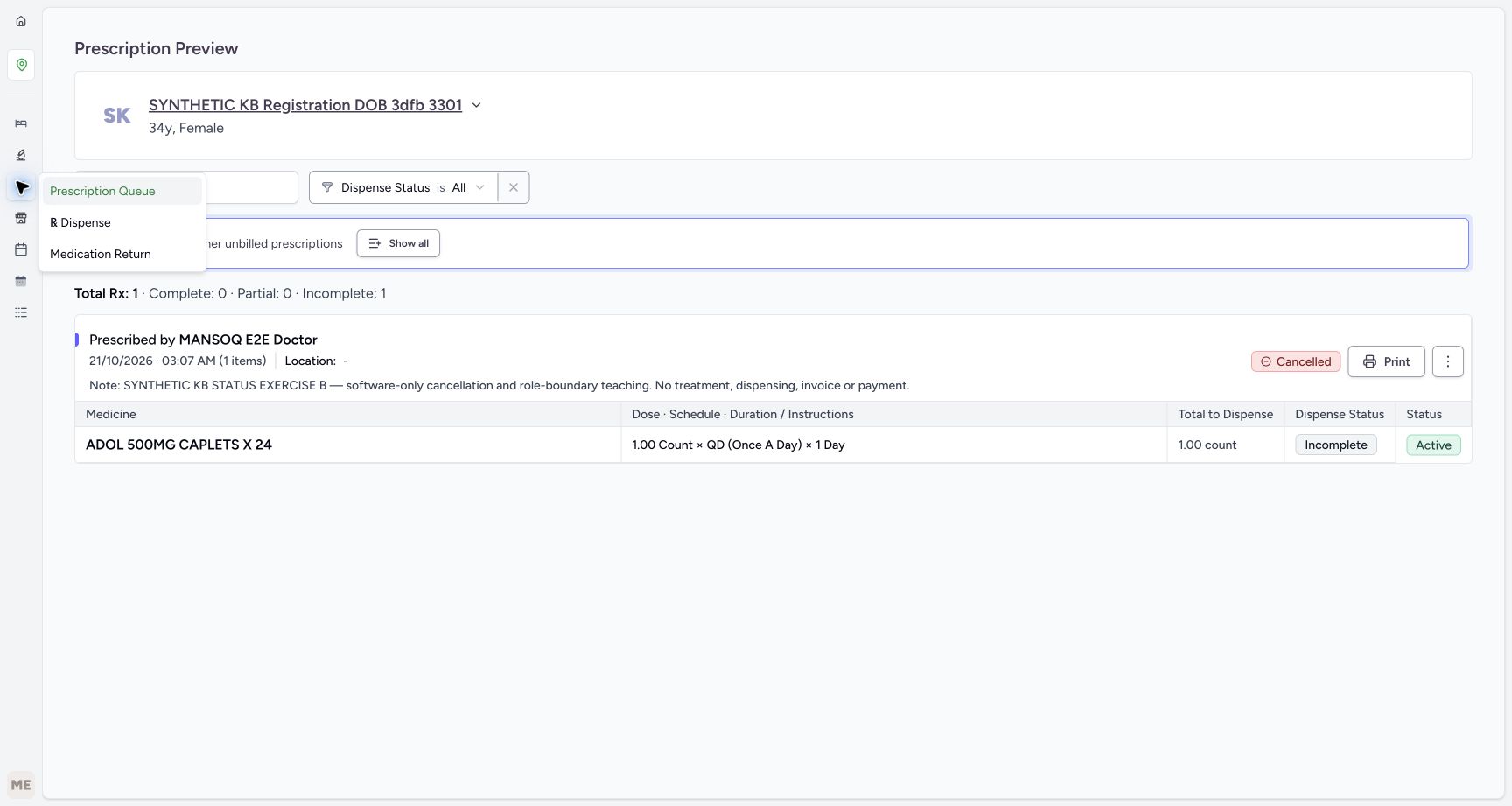Click the '34y, Female' text

point(186,128)
